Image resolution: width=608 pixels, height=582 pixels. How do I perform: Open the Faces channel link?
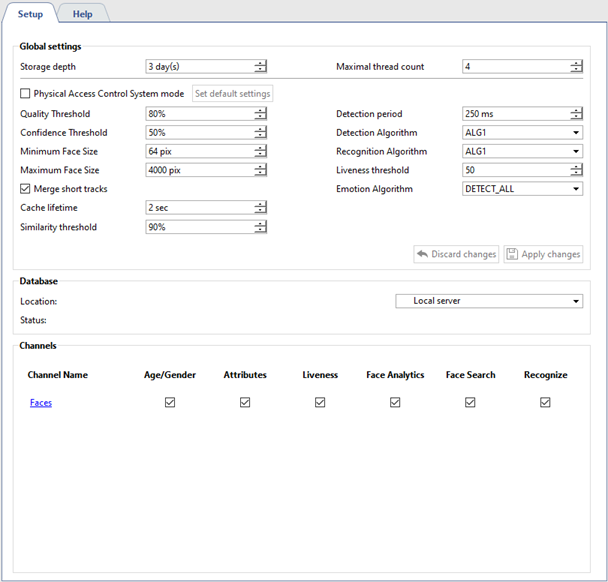point(41,403)
